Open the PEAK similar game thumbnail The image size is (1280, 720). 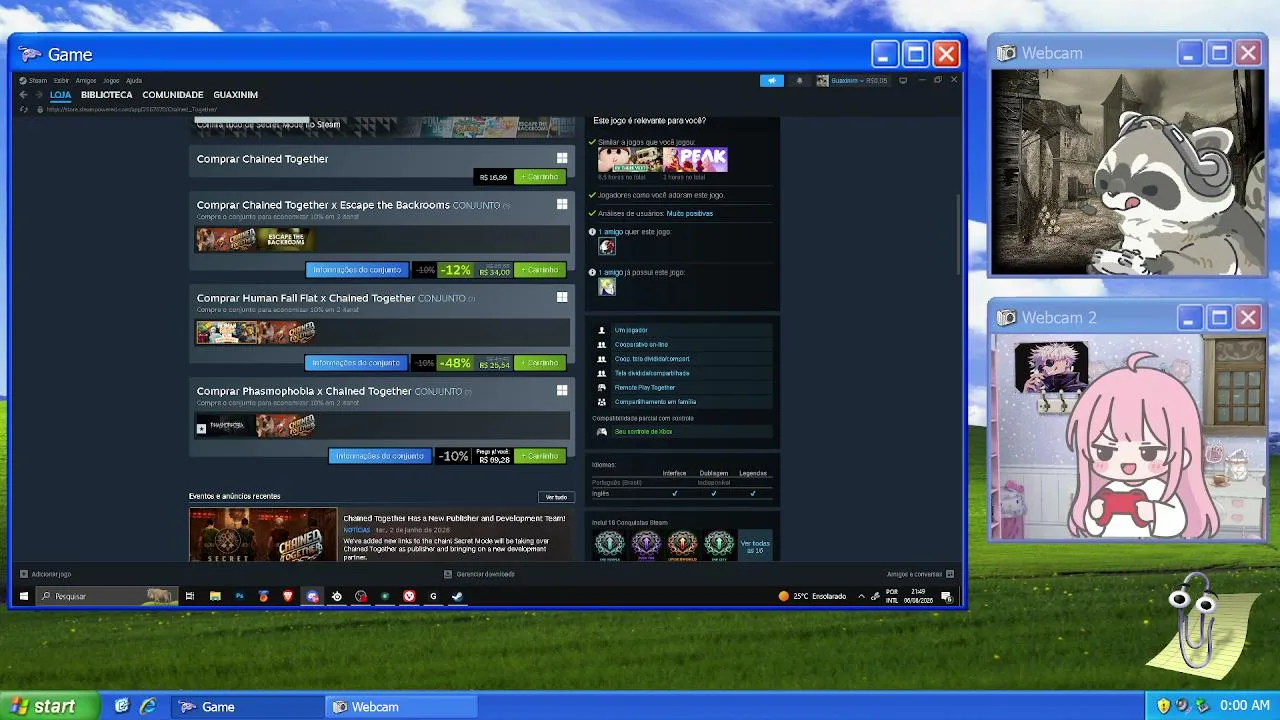tap(695, 160)
